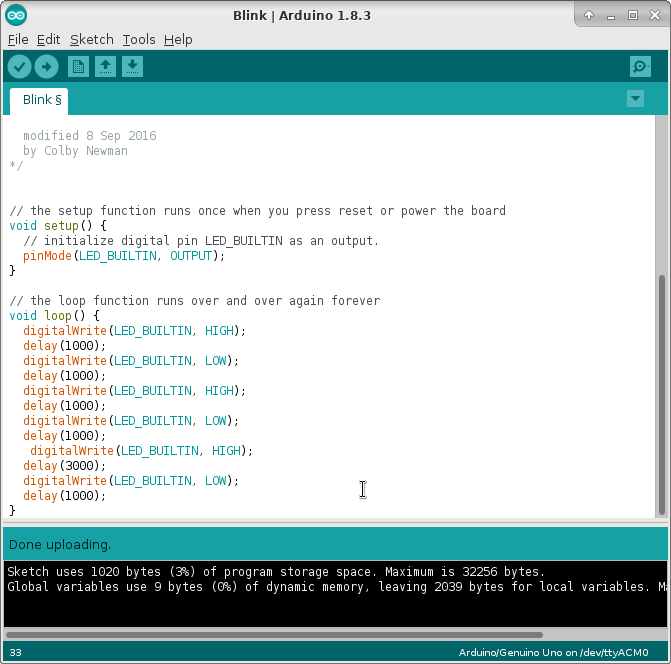Image resolution: width=671 pixels, height=664 pixels.
Task: Click the 'Global variables use 9 bytes' console line
Action: 337,587
